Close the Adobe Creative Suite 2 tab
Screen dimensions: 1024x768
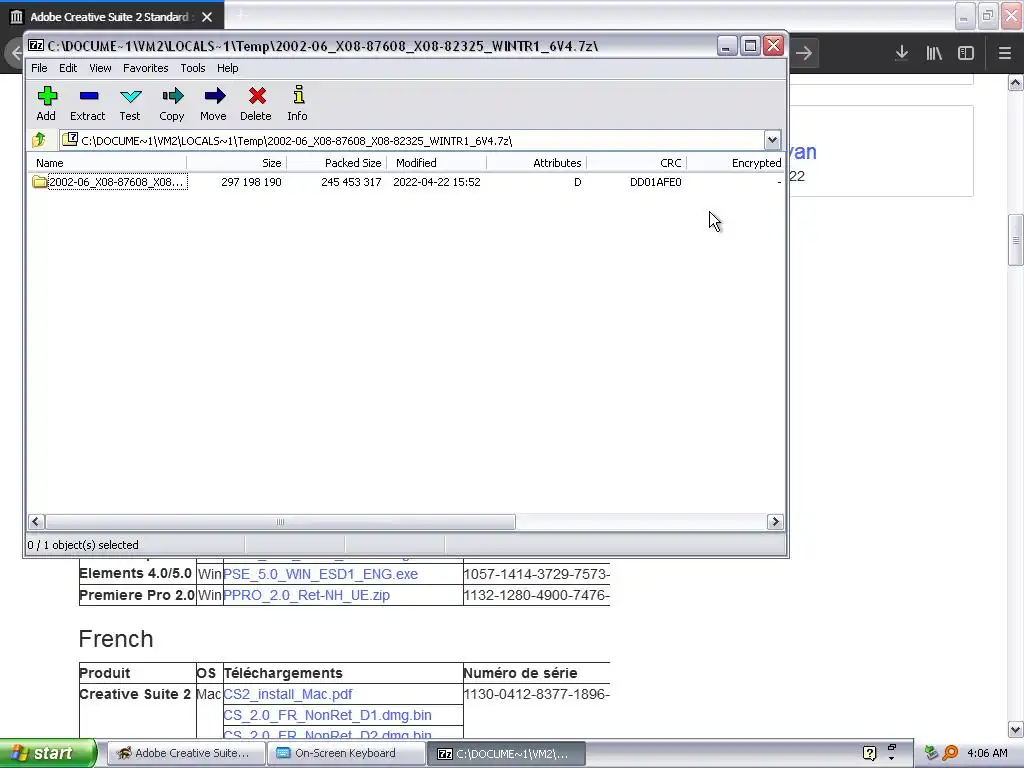207,17
